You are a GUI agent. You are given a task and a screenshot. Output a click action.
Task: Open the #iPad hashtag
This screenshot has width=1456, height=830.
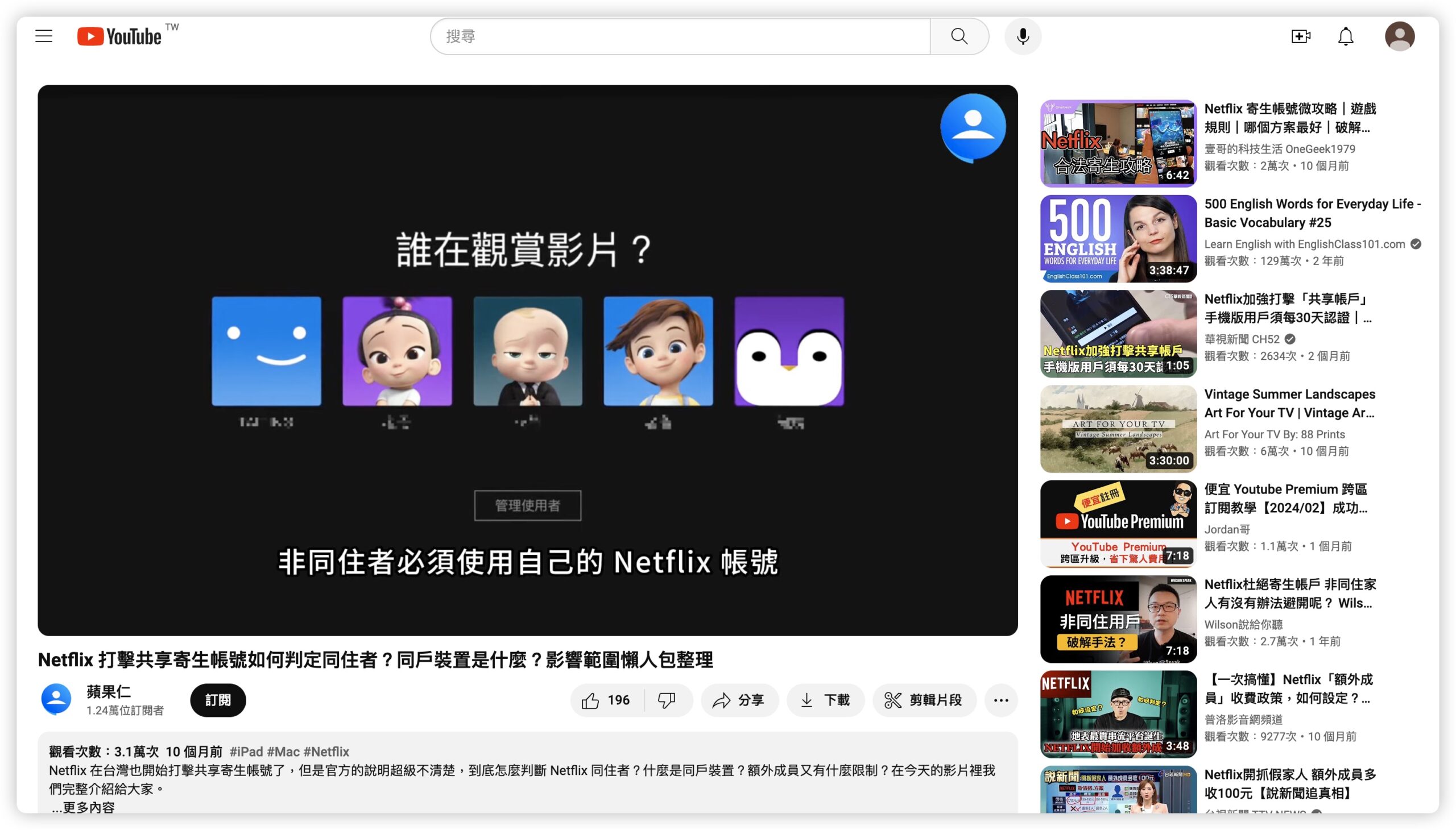click(x=246, y=752)
